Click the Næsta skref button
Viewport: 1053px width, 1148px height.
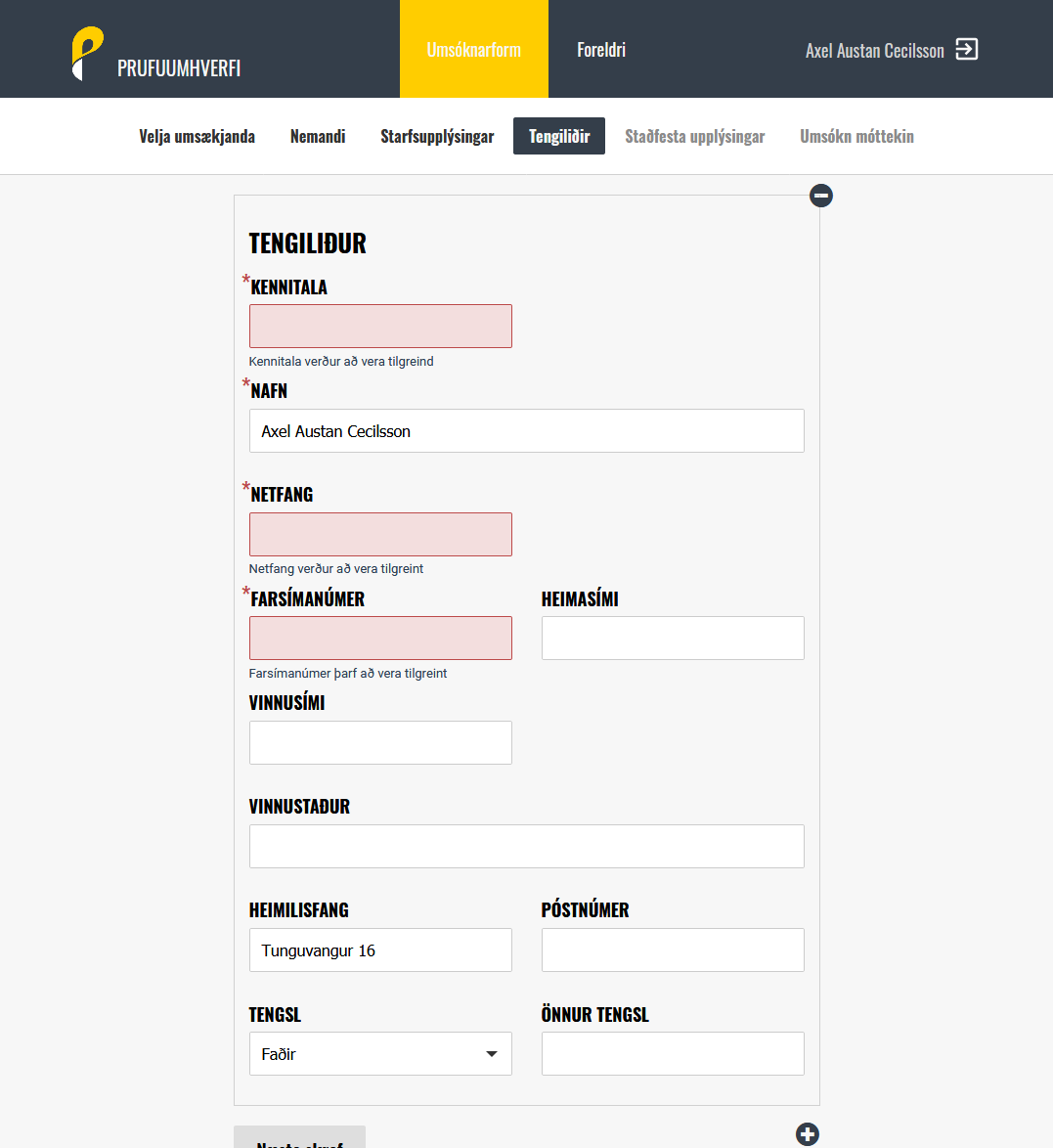coord(299,1139)
